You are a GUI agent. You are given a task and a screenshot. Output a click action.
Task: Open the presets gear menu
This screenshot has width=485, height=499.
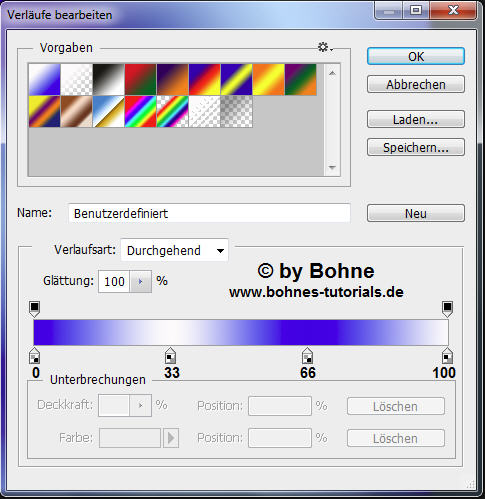pos(325,47)
